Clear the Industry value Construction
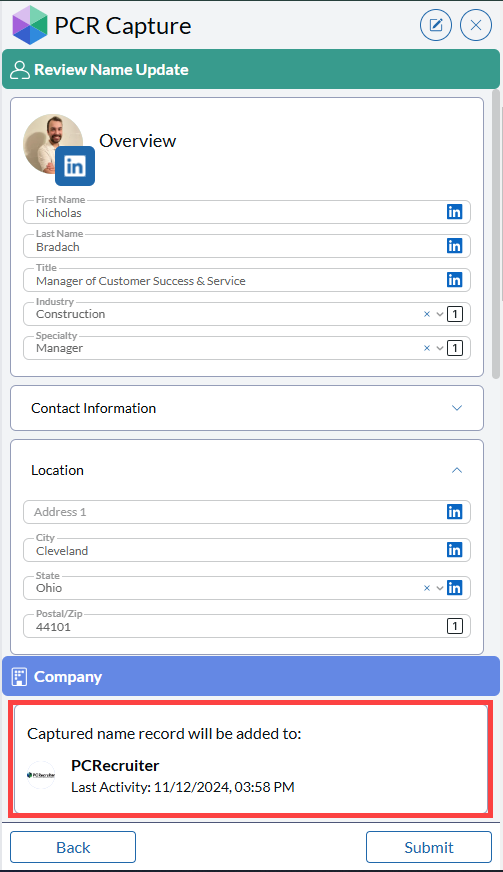Screen dimensions: 503x872 coord(427,314)
